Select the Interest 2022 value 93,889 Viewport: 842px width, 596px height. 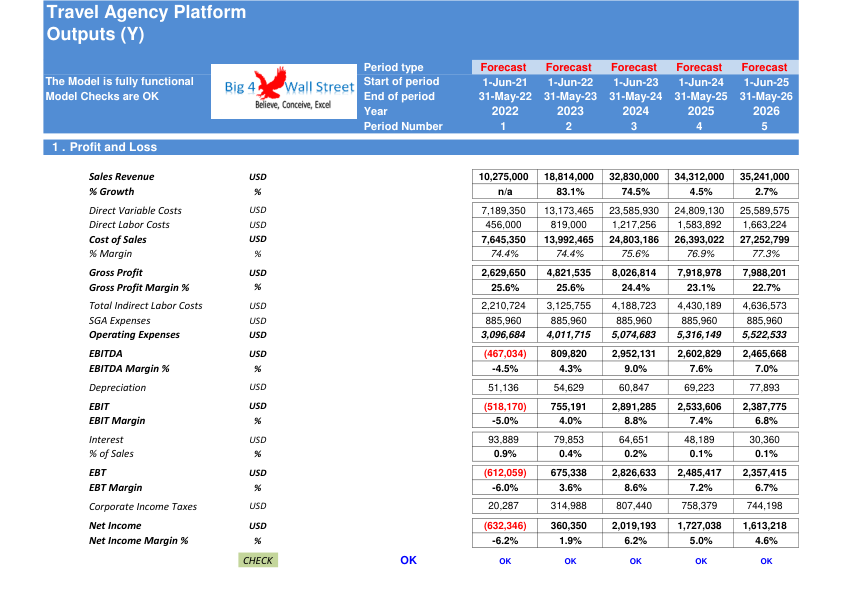click(x=505, y=440)
